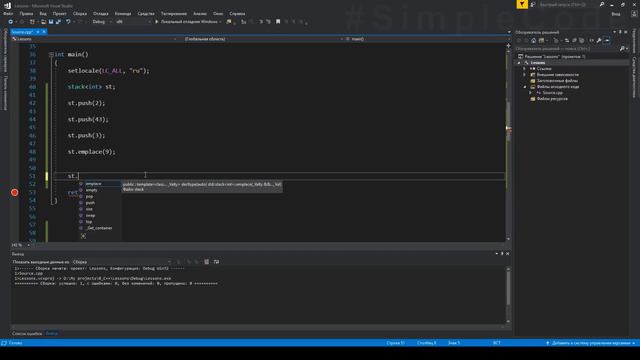Click the clear all icon in Output toolbar

click(x=207, y=262)
